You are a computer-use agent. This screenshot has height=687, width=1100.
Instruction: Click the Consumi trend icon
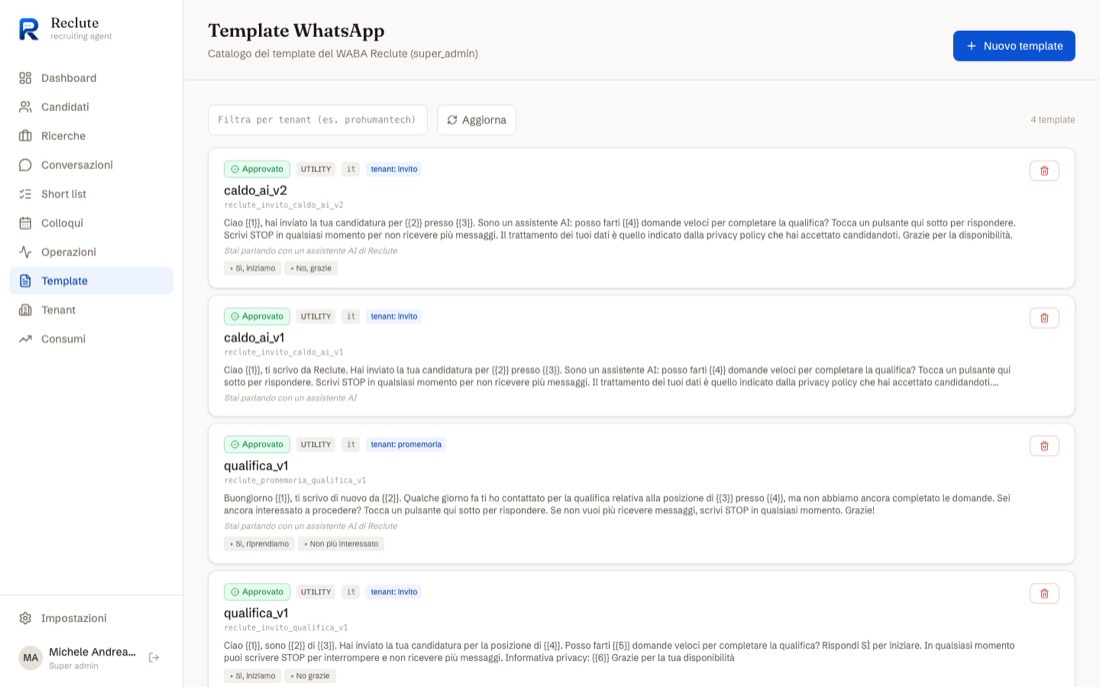coord(25,339)
